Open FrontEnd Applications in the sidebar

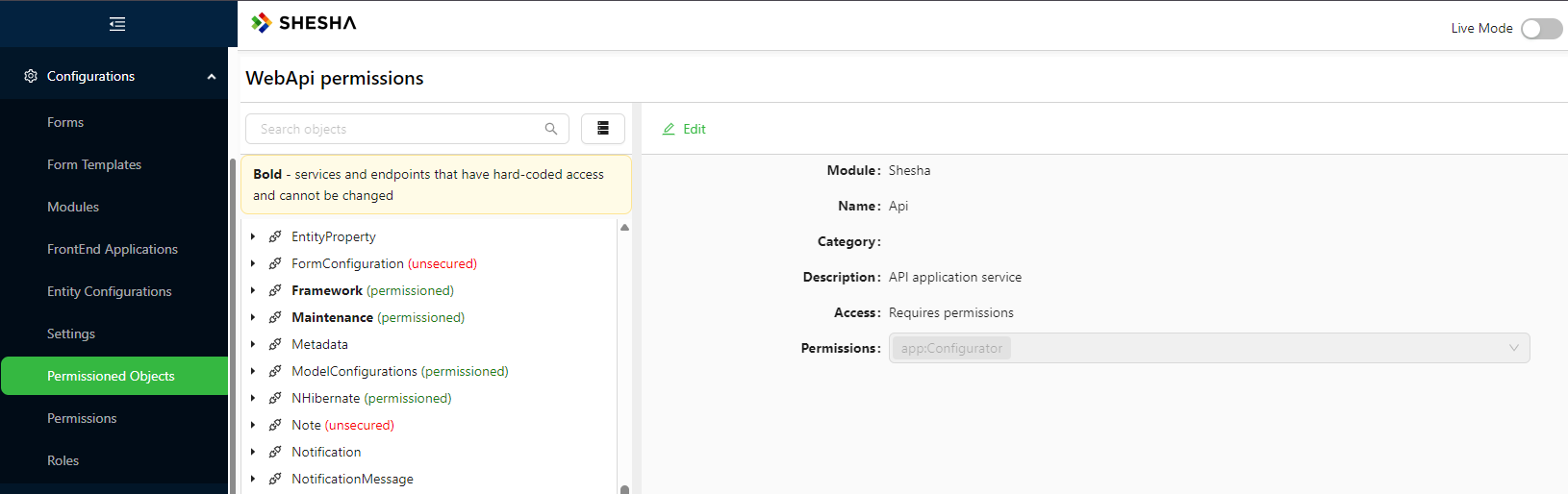pyautogui.click(x=114, y=249)
